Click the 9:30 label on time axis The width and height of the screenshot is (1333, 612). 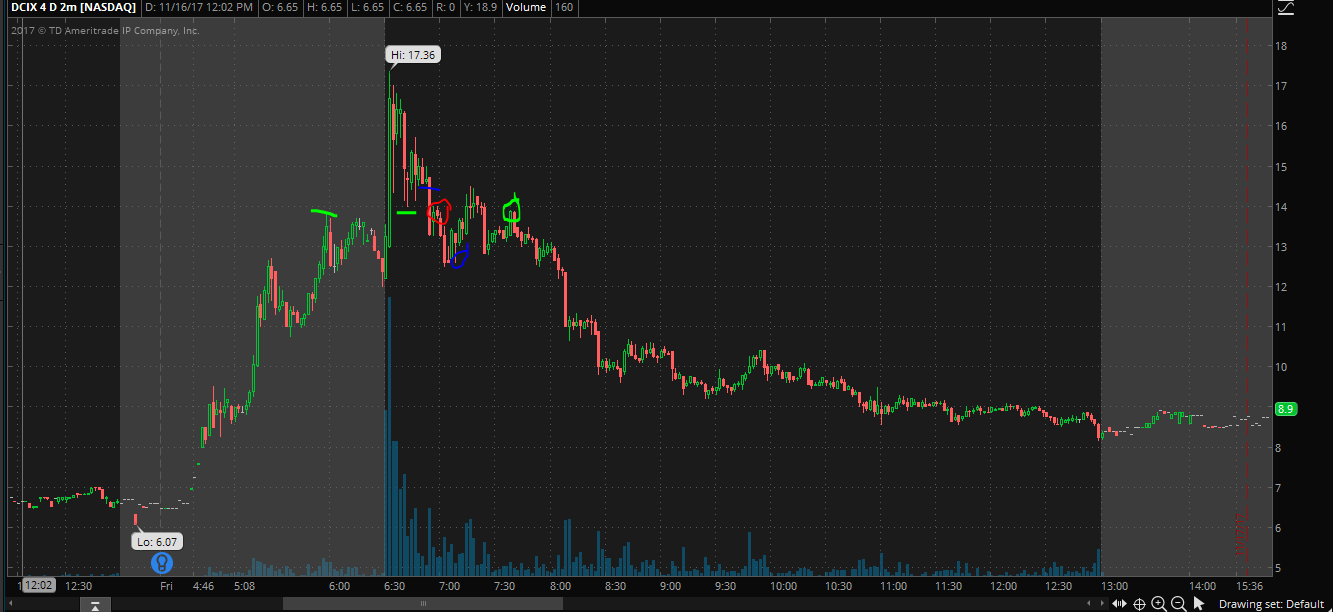click(x=724, y=585)
